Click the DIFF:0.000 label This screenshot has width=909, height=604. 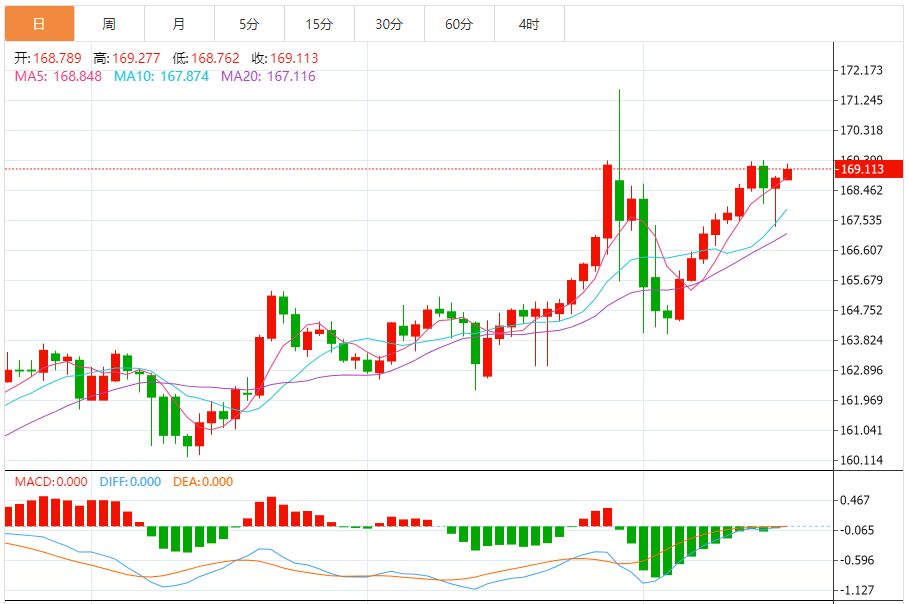(130, 482)
